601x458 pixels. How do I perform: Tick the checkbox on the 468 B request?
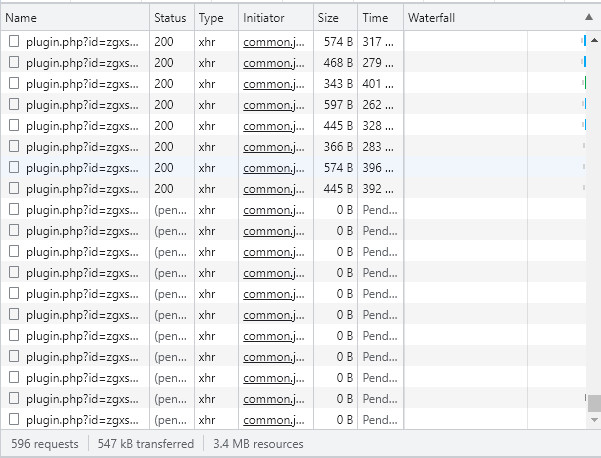(x=14, y=62)
